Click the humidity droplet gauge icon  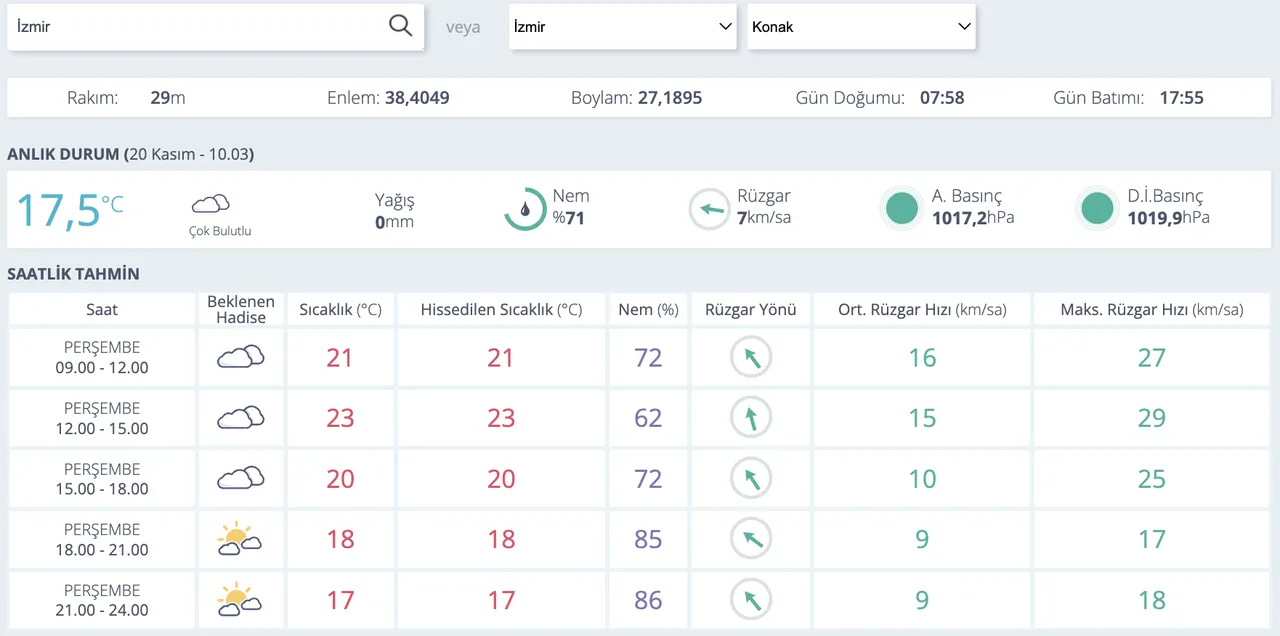(x=524, y=209)
